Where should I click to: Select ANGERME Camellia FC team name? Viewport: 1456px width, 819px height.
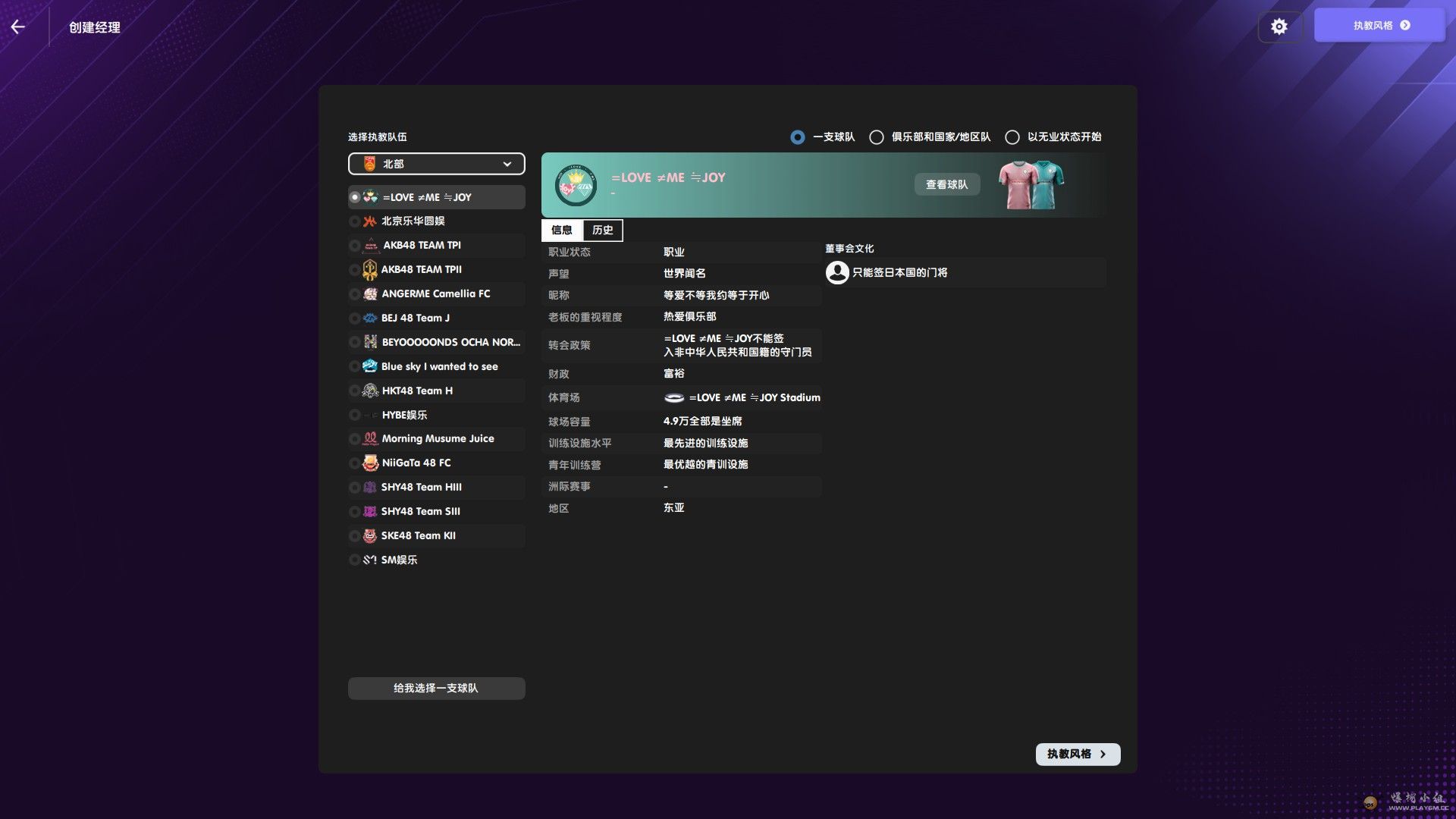(x=436, y=294)
